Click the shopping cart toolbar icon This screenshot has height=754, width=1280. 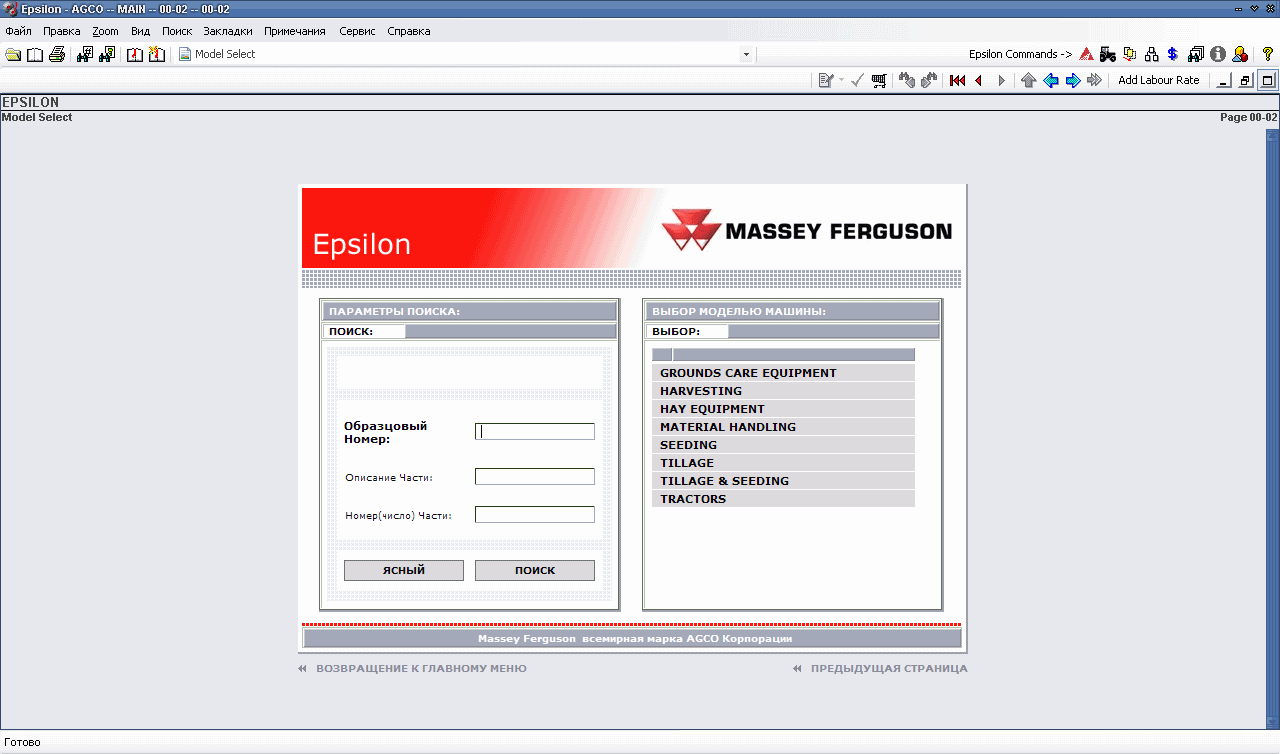pyautogui.click(x=879, y=80)
